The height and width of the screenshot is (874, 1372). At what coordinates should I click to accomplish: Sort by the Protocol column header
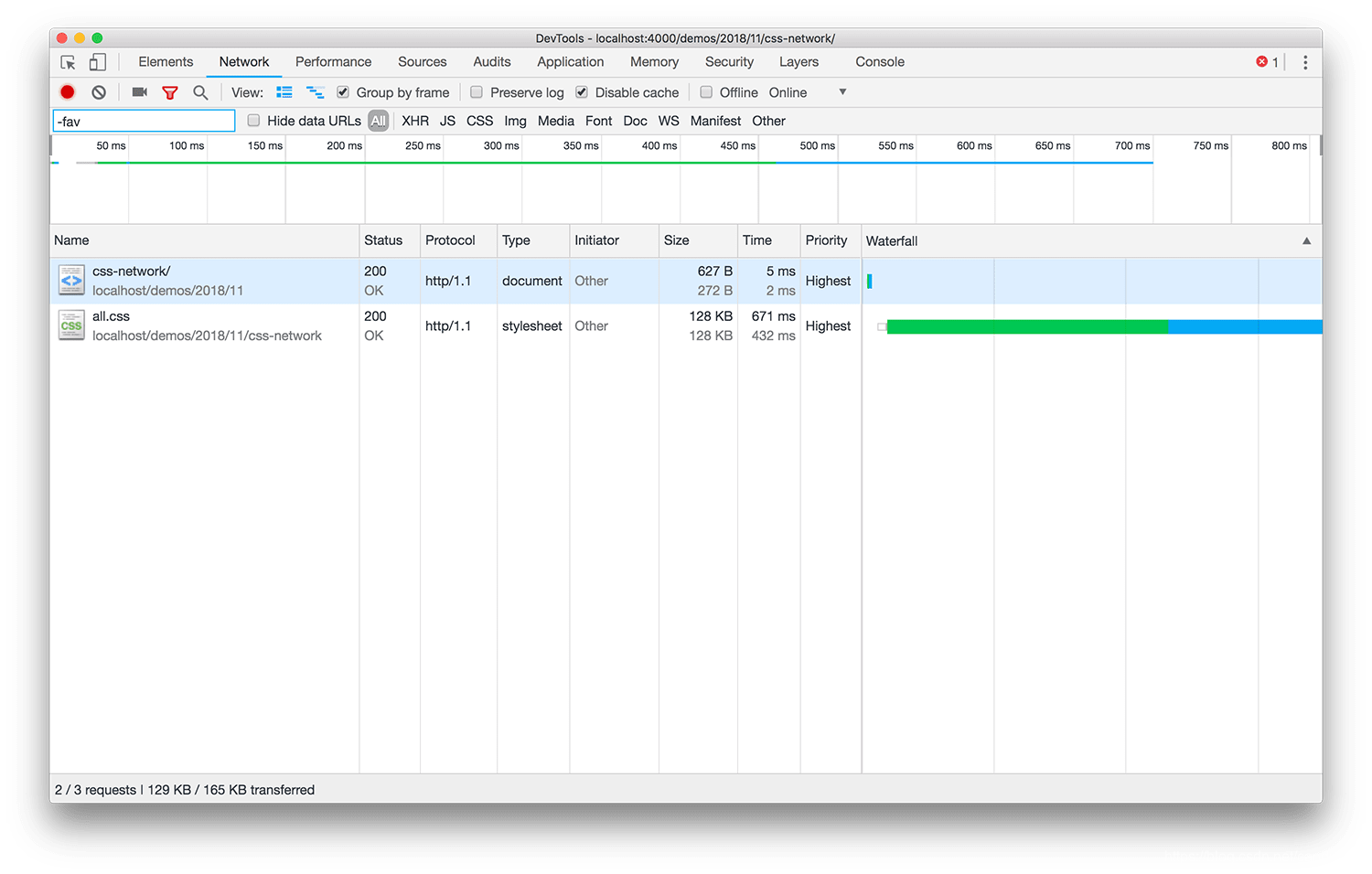[458, 240]
